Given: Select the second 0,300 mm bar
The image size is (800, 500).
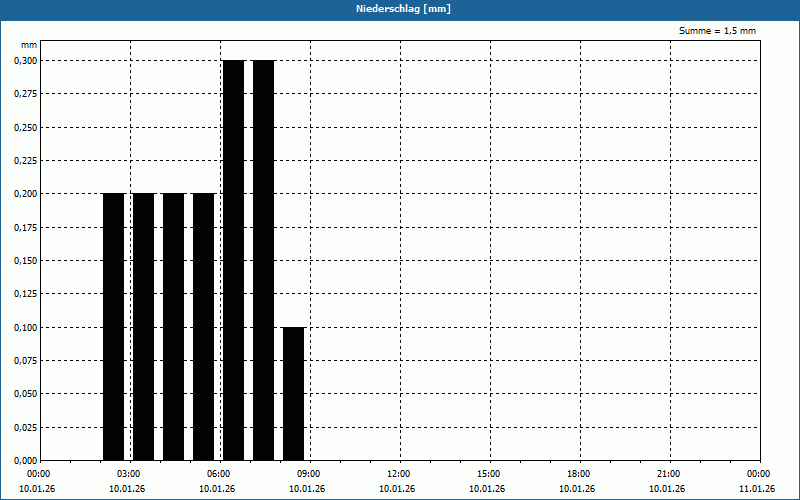Looking at the screenshot, I should click(263, 260).
